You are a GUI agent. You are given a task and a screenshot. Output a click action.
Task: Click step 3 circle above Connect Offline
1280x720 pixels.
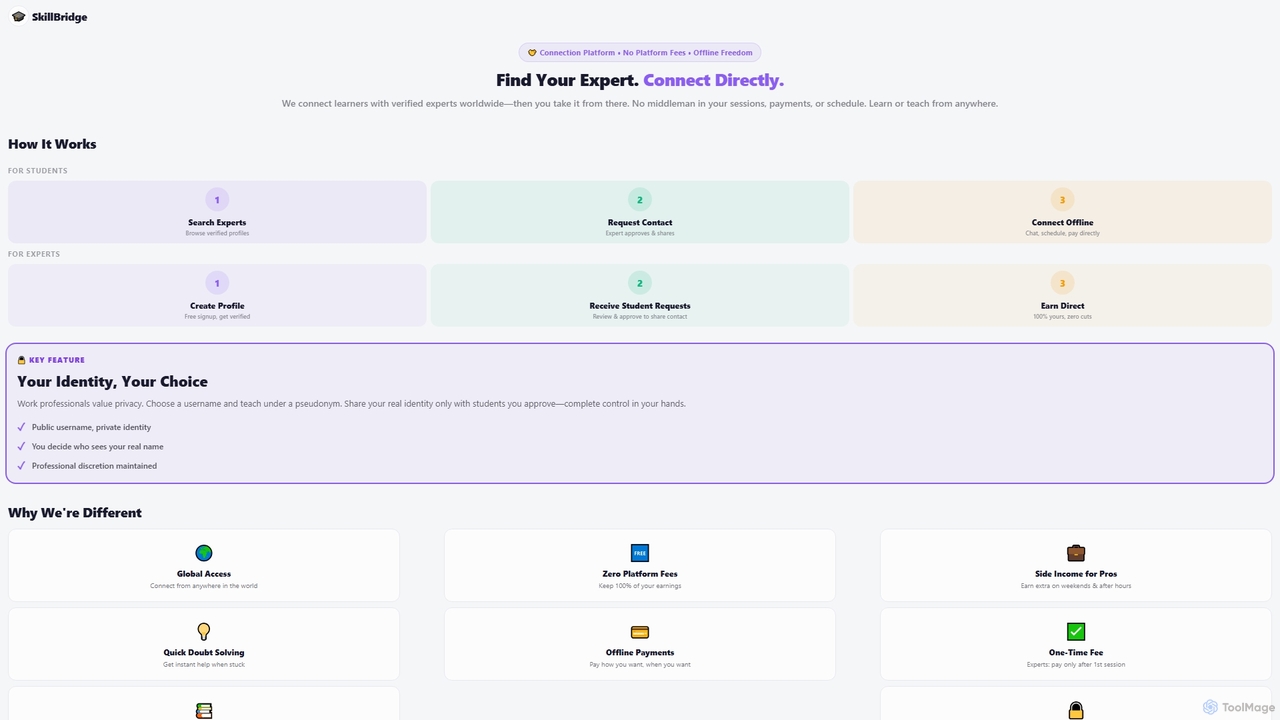click(x=1062, y=200)
